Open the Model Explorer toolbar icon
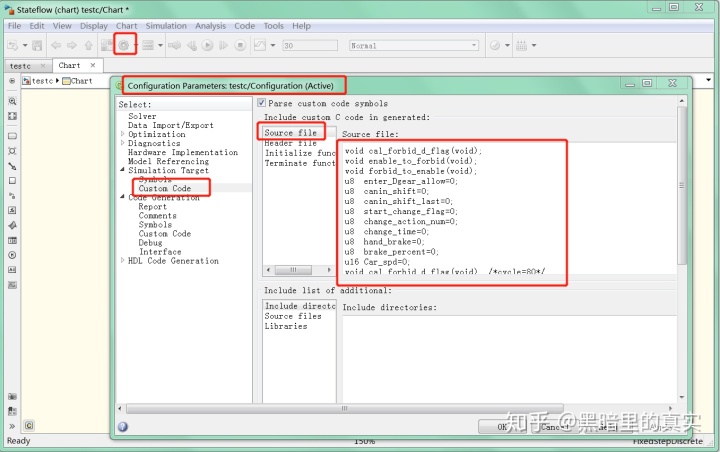Viewport: 720px width, 452px height. [148, 45]
